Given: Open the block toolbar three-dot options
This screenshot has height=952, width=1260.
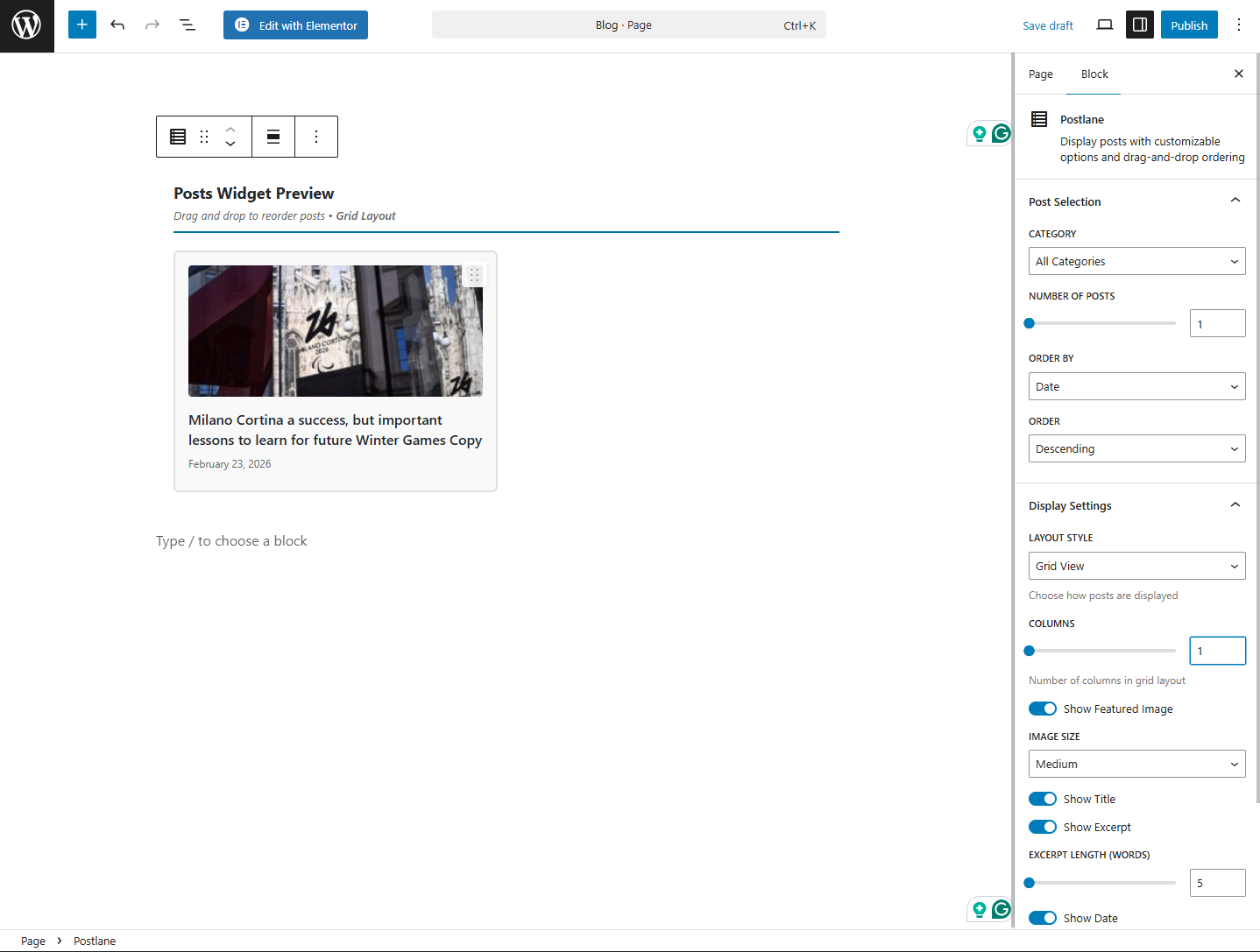Looking at the screenshot, I should (316, 137).
